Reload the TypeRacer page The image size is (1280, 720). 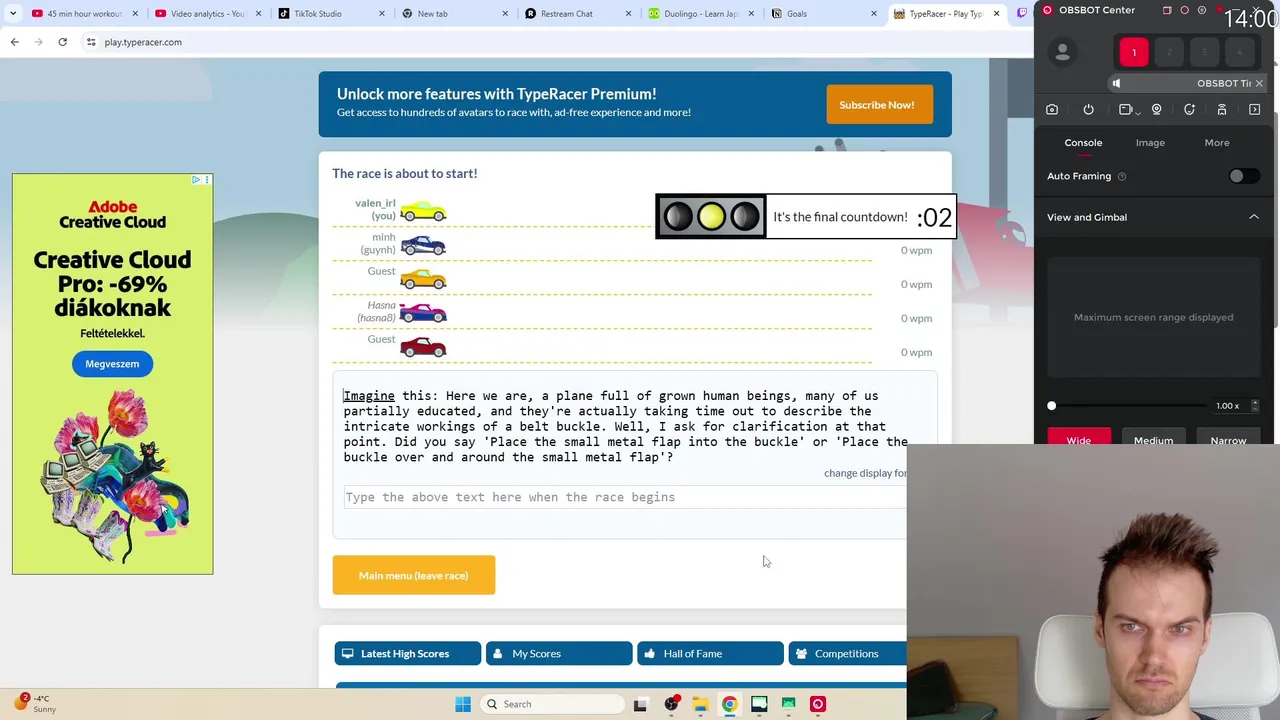pyautogui.click(x=62, y=42)
